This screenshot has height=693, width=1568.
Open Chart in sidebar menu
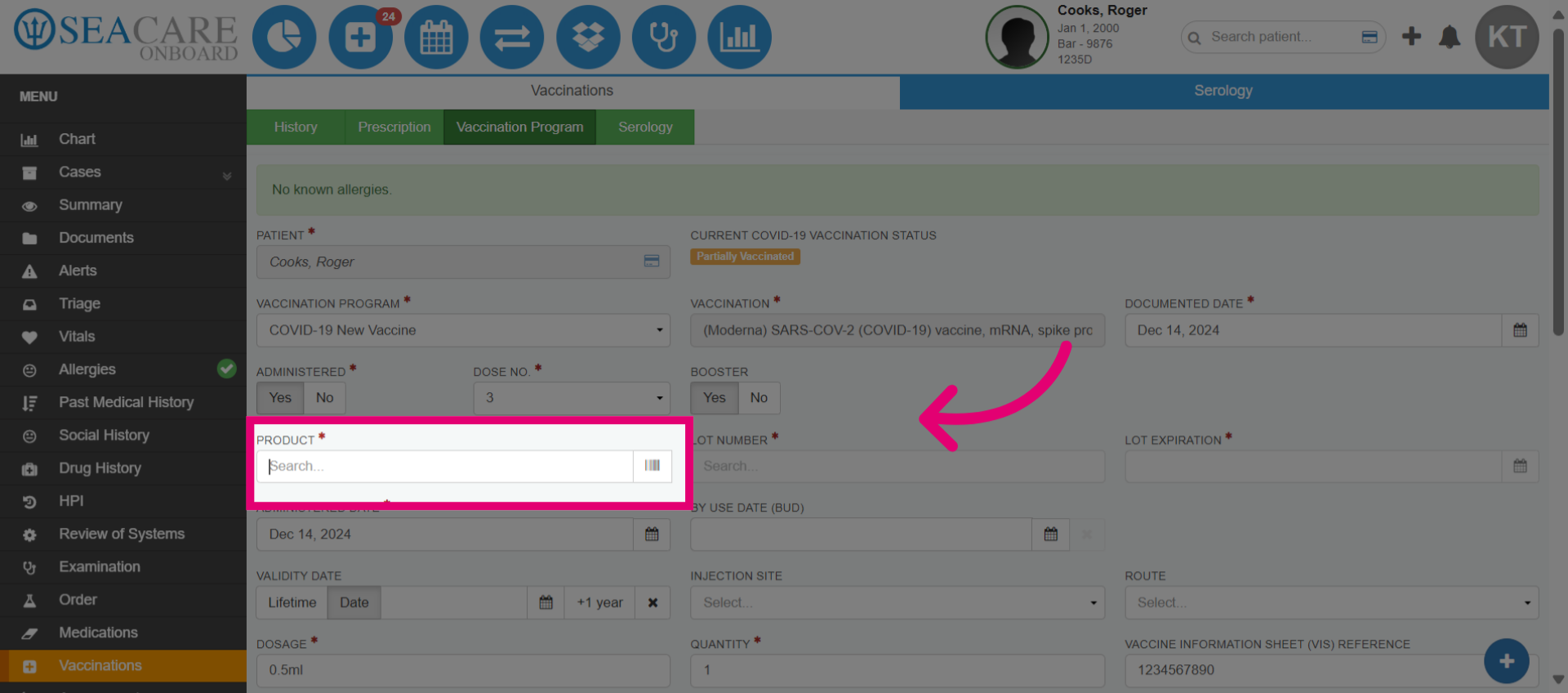[x=123, y=140]
